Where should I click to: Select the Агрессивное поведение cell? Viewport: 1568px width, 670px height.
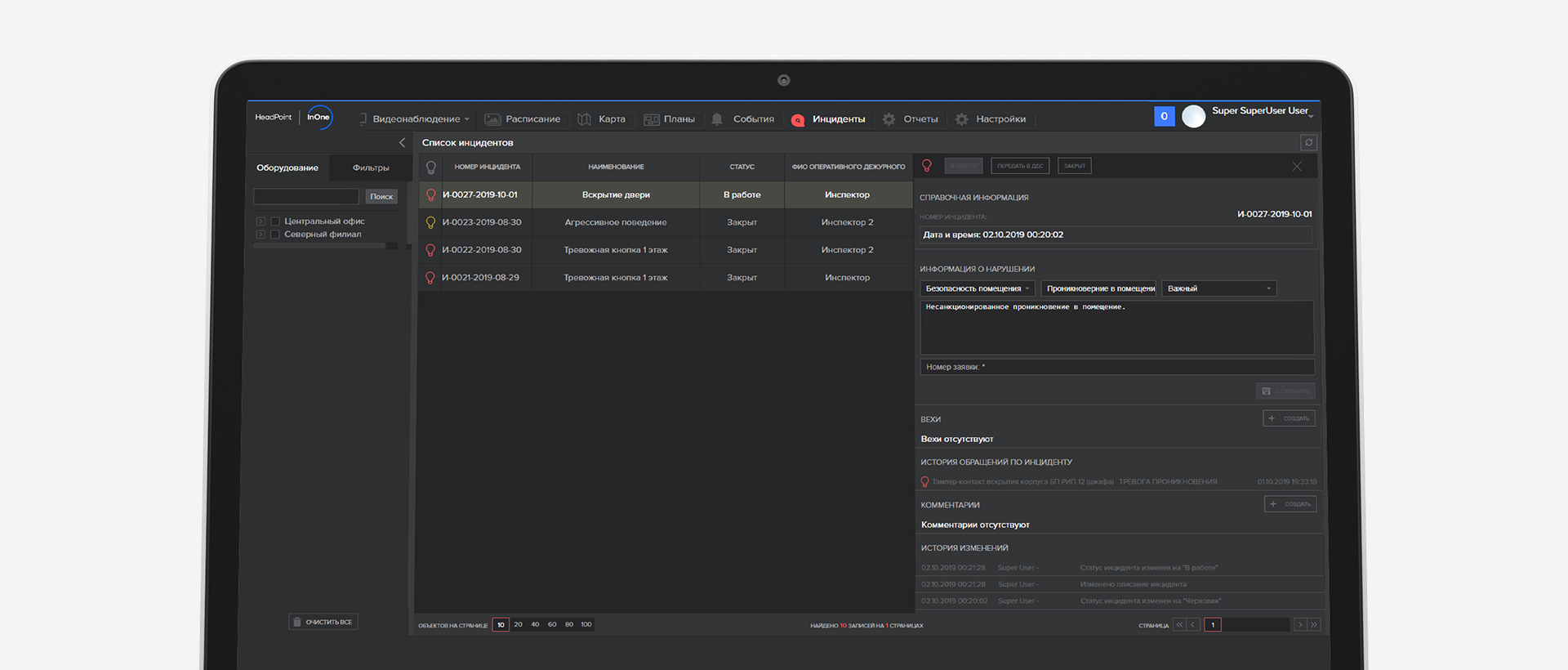coord(616,222)
